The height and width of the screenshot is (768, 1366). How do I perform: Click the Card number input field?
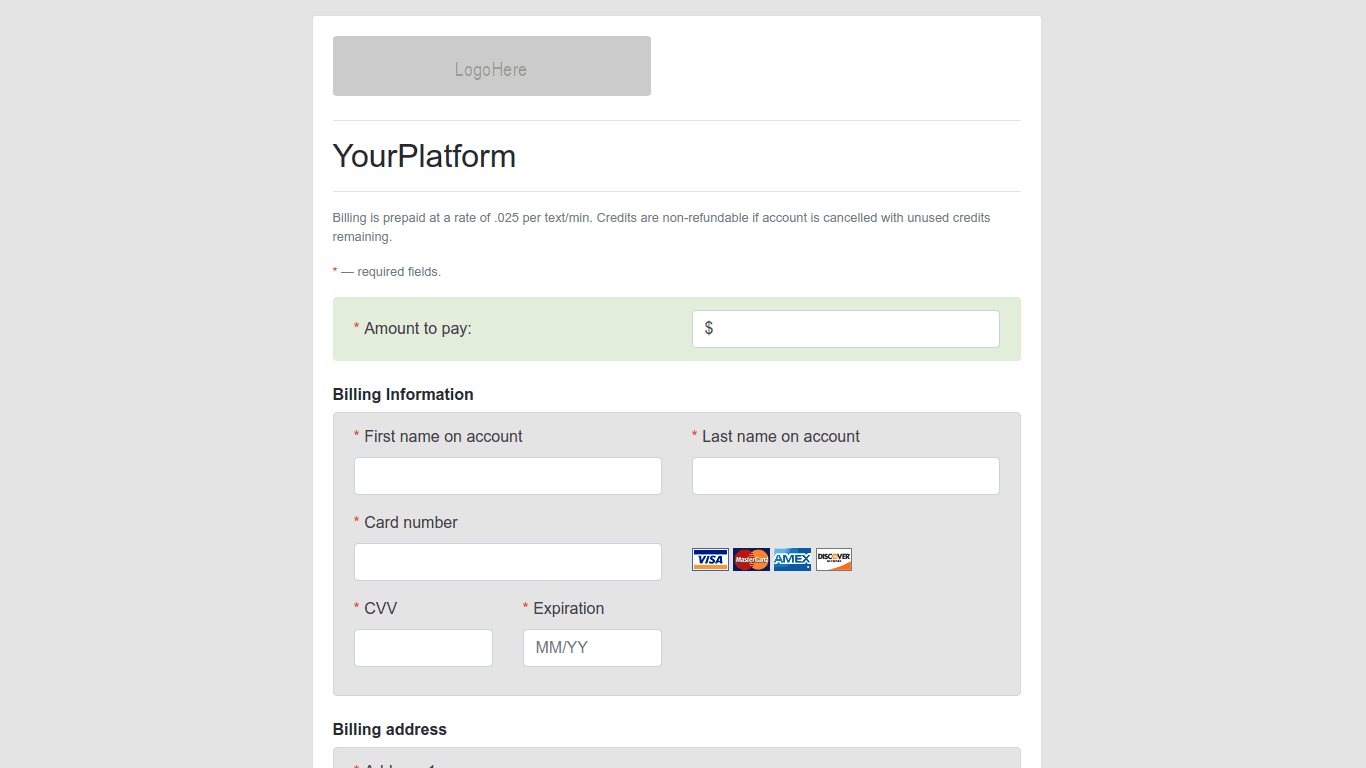point(507,562)
